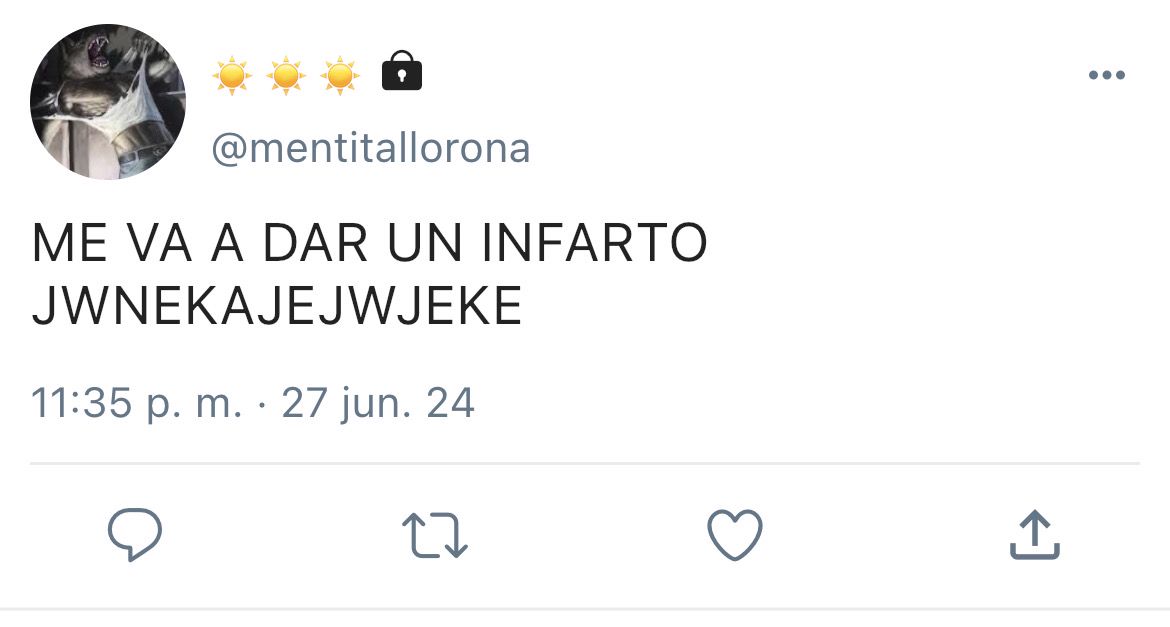Click the black padlock protected-account icon

tap(401, 71)
